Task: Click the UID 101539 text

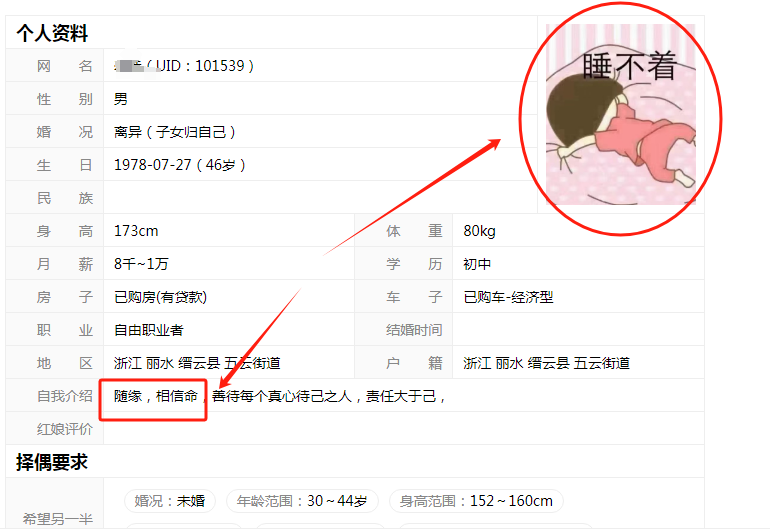Action: tap(200, 66)
